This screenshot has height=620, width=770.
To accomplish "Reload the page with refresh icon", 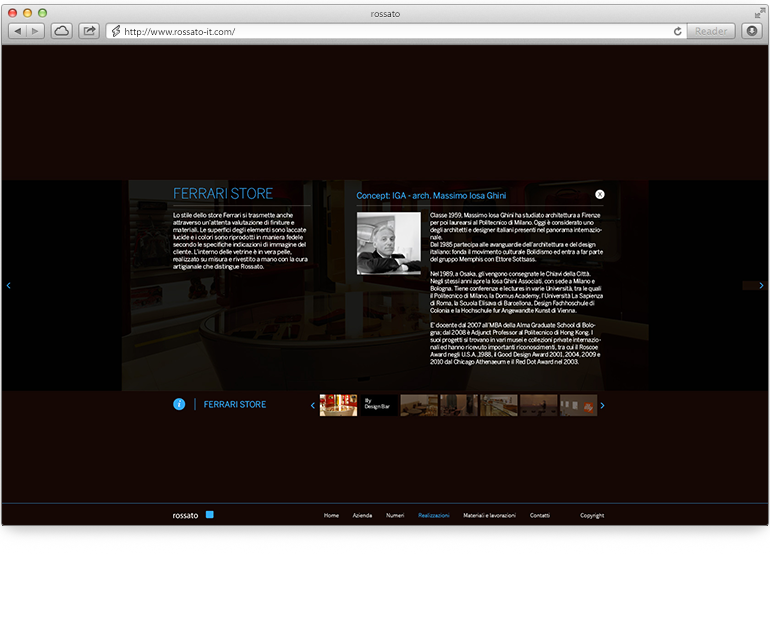I will coord(678,31).
